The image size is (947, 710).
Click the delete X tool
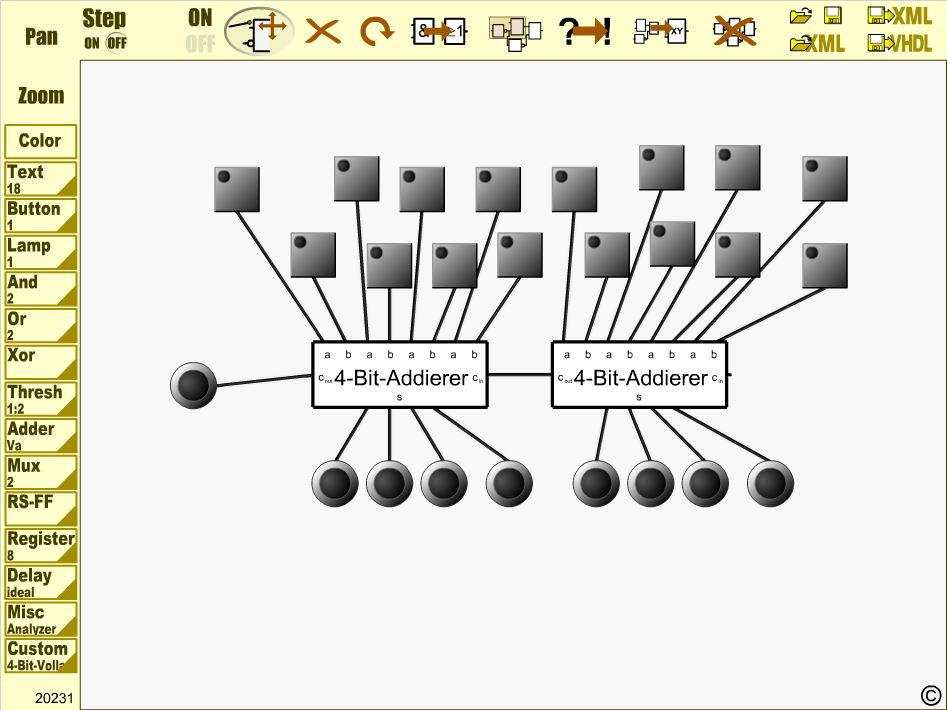click(322, 32)
